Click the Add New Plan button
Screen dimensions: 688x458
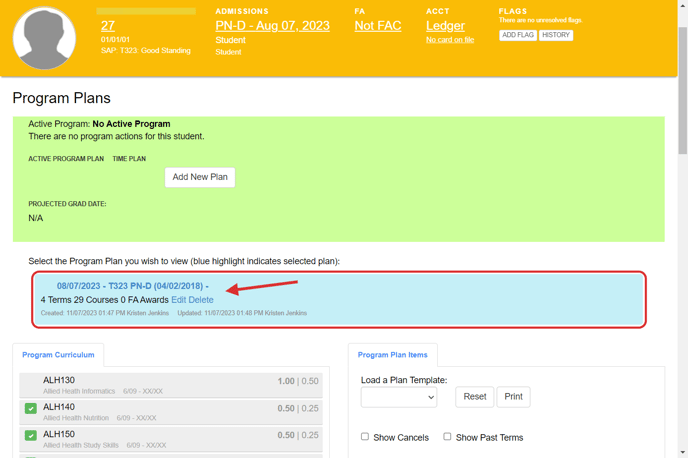coord(200,177)
